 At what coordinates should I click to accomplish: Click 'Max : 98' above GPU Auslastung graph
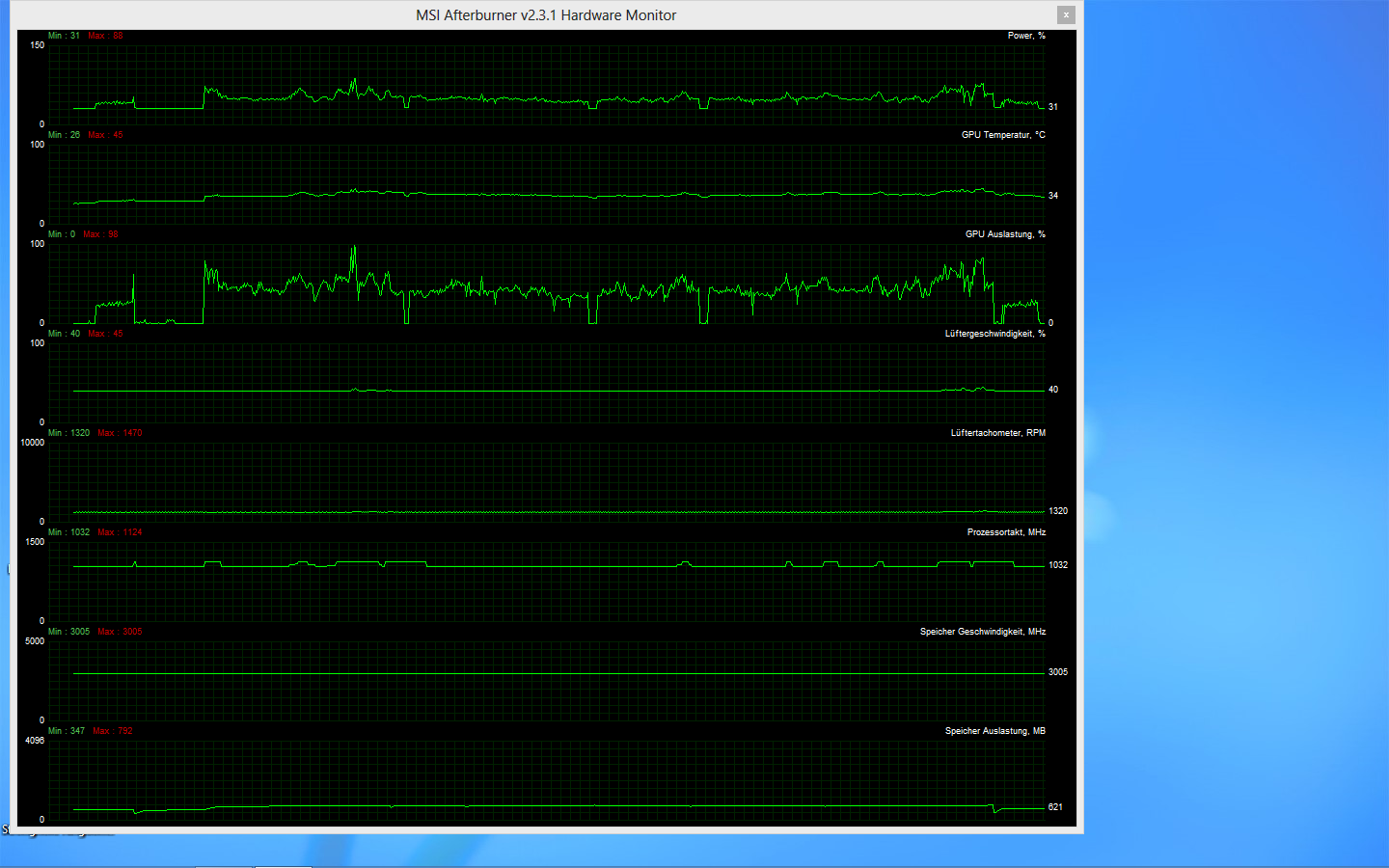(x=100, y=234)
